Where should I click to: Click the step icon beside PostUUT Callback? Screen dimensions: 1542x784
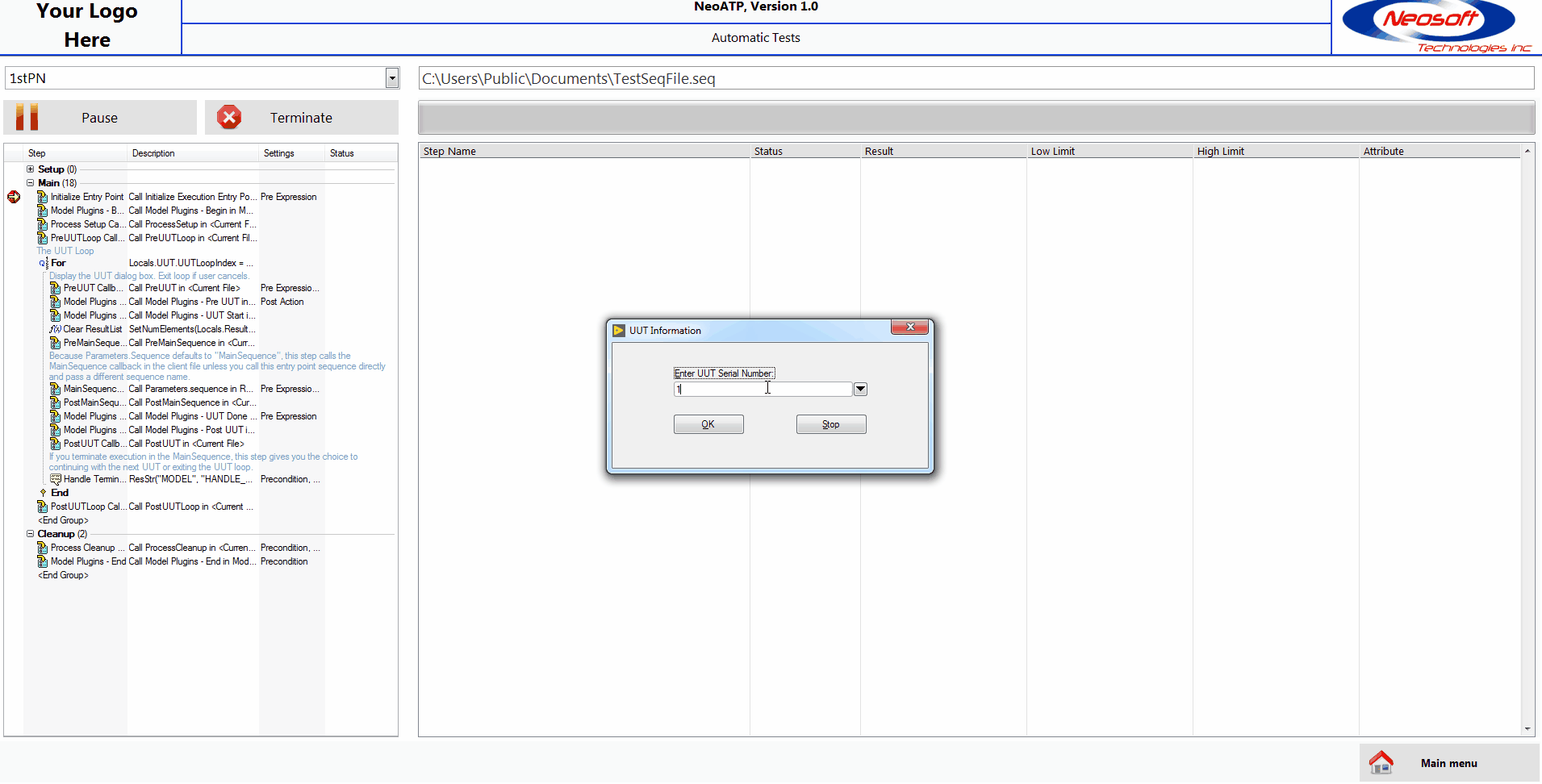coord(55,444)
